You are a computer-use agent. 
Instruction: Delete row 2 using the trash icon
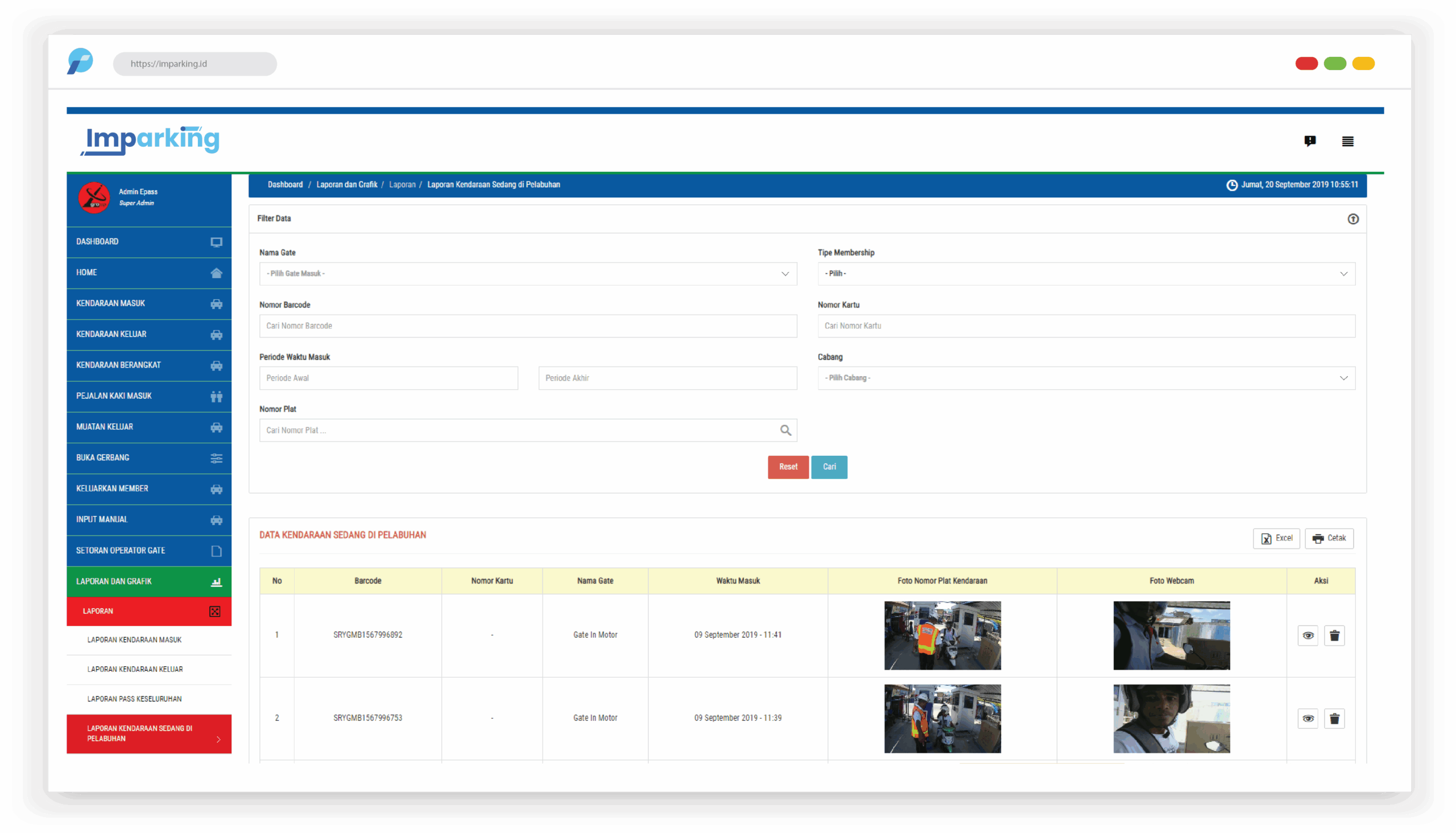tap(1334, 719)
